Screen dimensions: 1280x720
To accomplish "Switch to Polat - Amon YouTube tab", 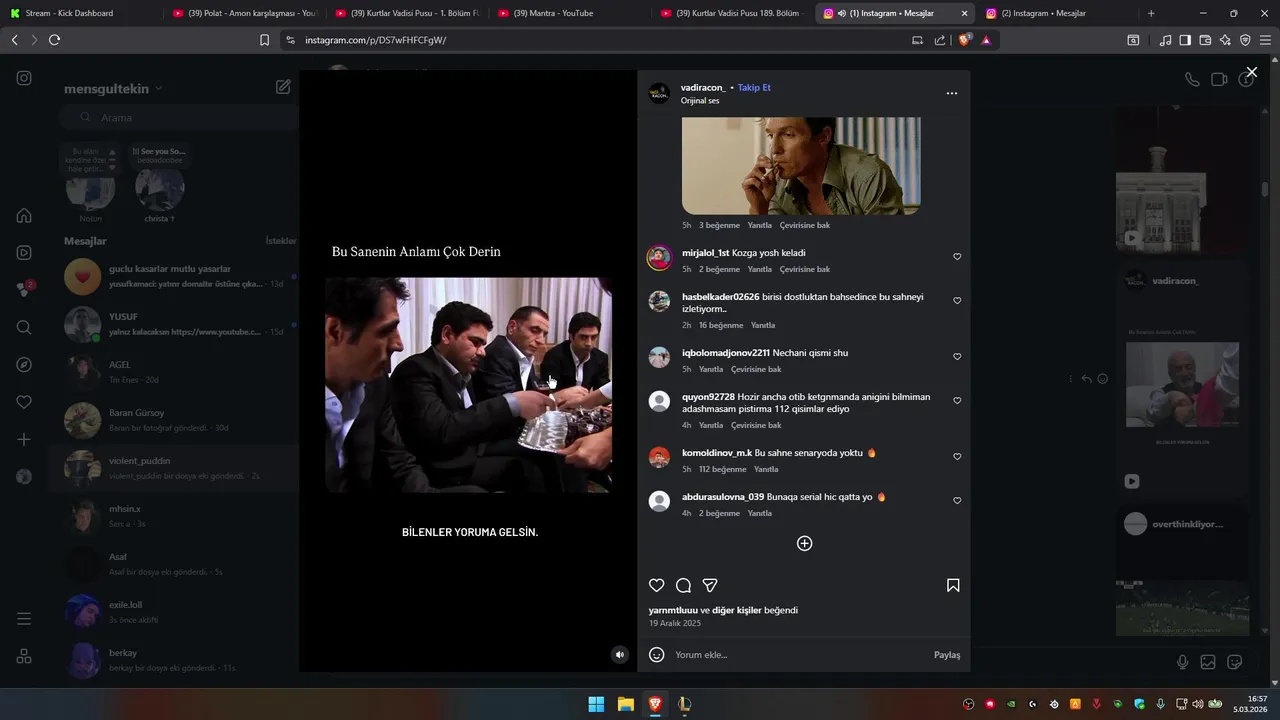I will (243, 13).
